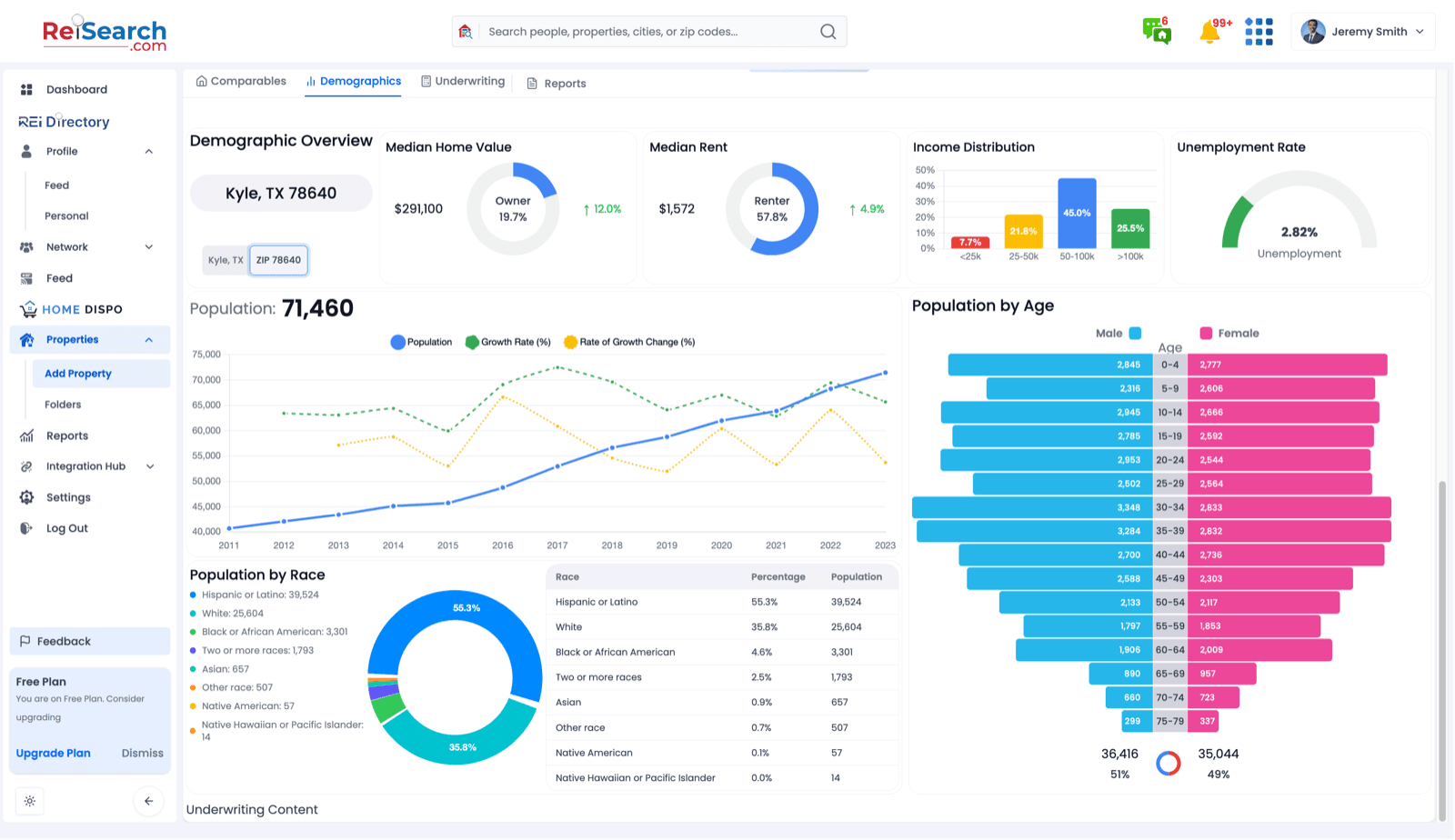Click the search magnifier icon
Viewport: 1455px width, 840px height.
pos(828,32)
